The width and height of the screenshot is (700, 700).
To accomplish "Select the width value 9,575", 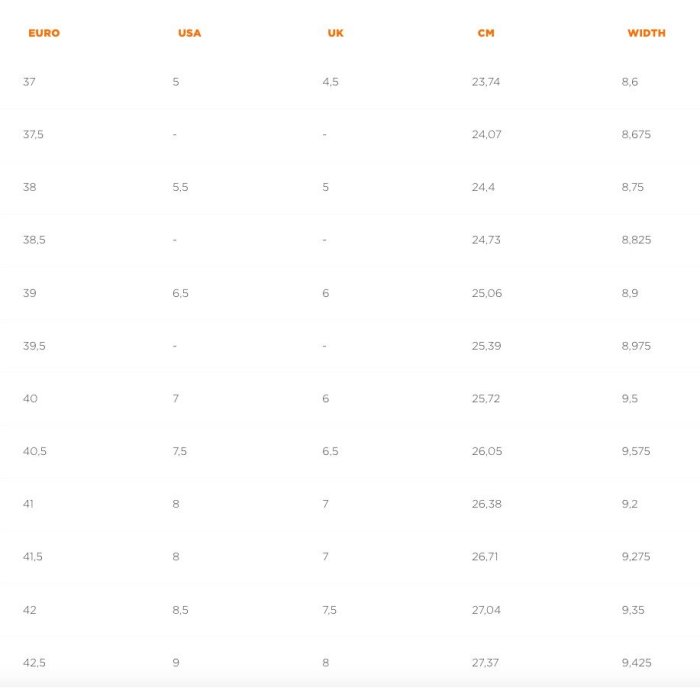I will tap(636, 451).
